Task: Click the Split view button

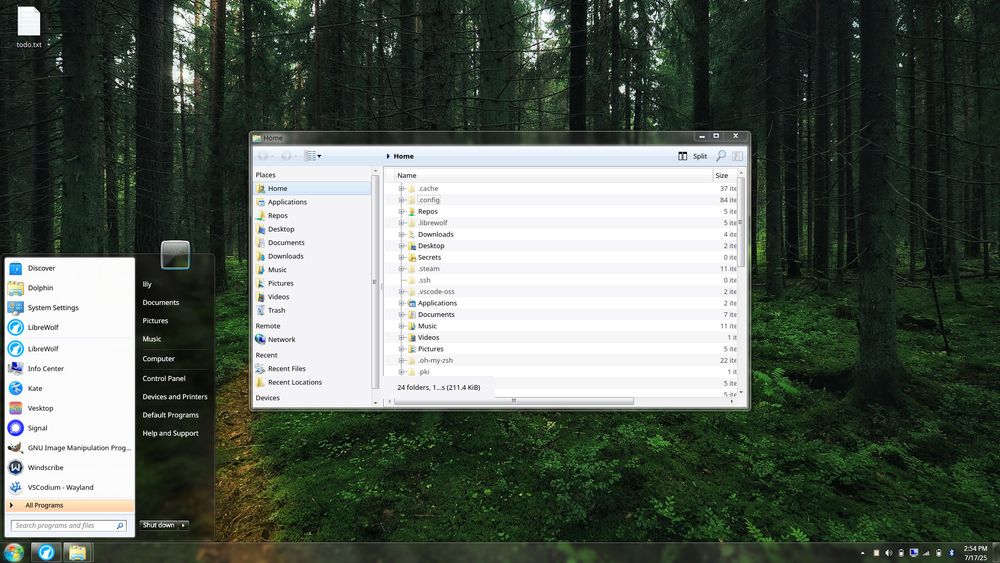Action: pyautogui.click(x=693, y=156)
